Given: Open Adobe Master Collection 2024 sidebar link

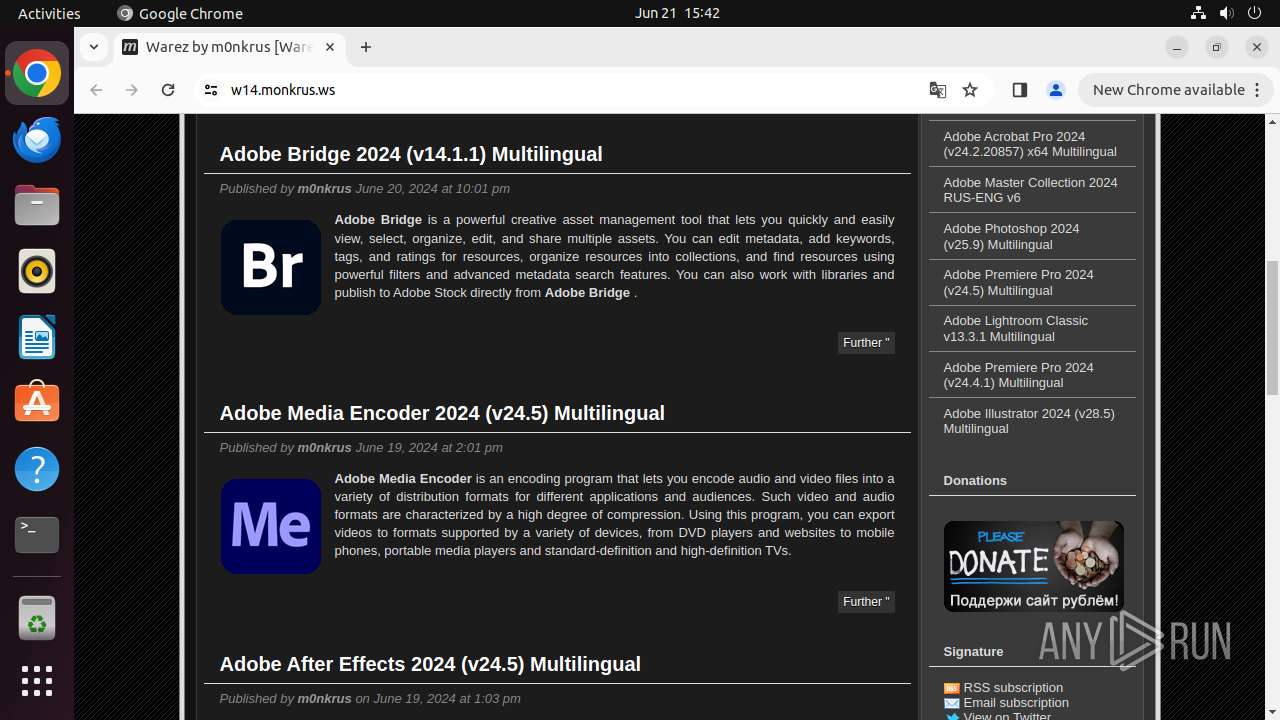Looking at the screenshot, I should click(x=1030, y=190).
